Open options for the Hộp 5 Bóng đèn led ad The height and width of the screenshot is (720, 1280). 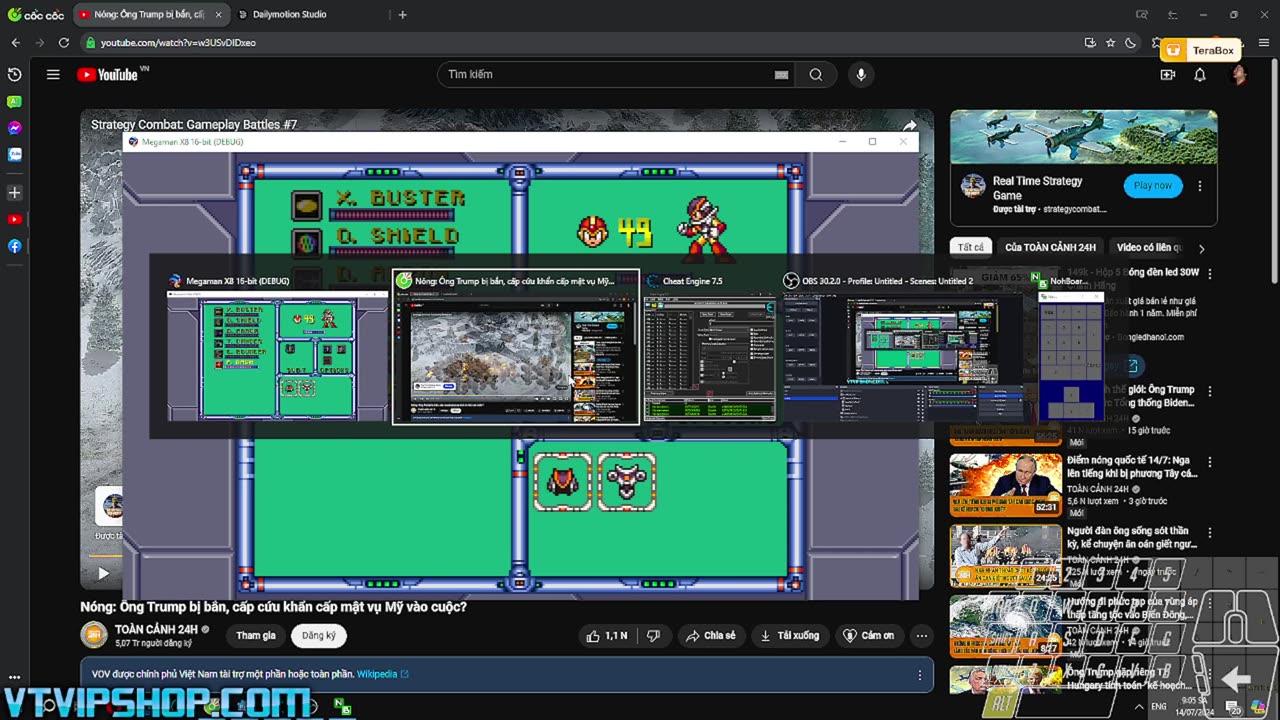point(1210,273)
